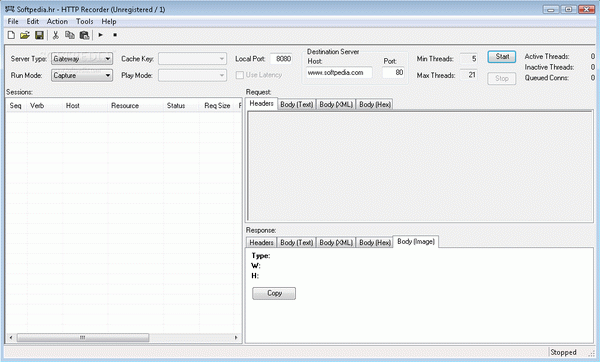Click the Active Threads label
The width and height of the screenshot is (600, 362).
pos(546,57)
